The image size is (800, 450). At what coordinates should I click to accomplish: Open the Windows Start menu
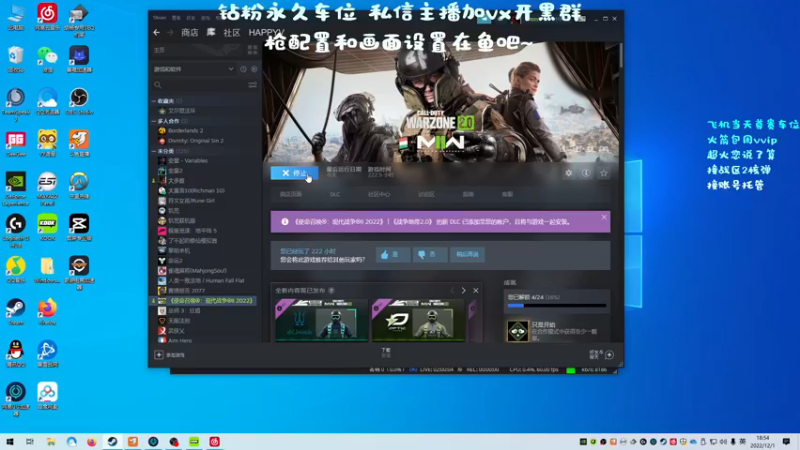pyautogui.click(x=10, y=442)
